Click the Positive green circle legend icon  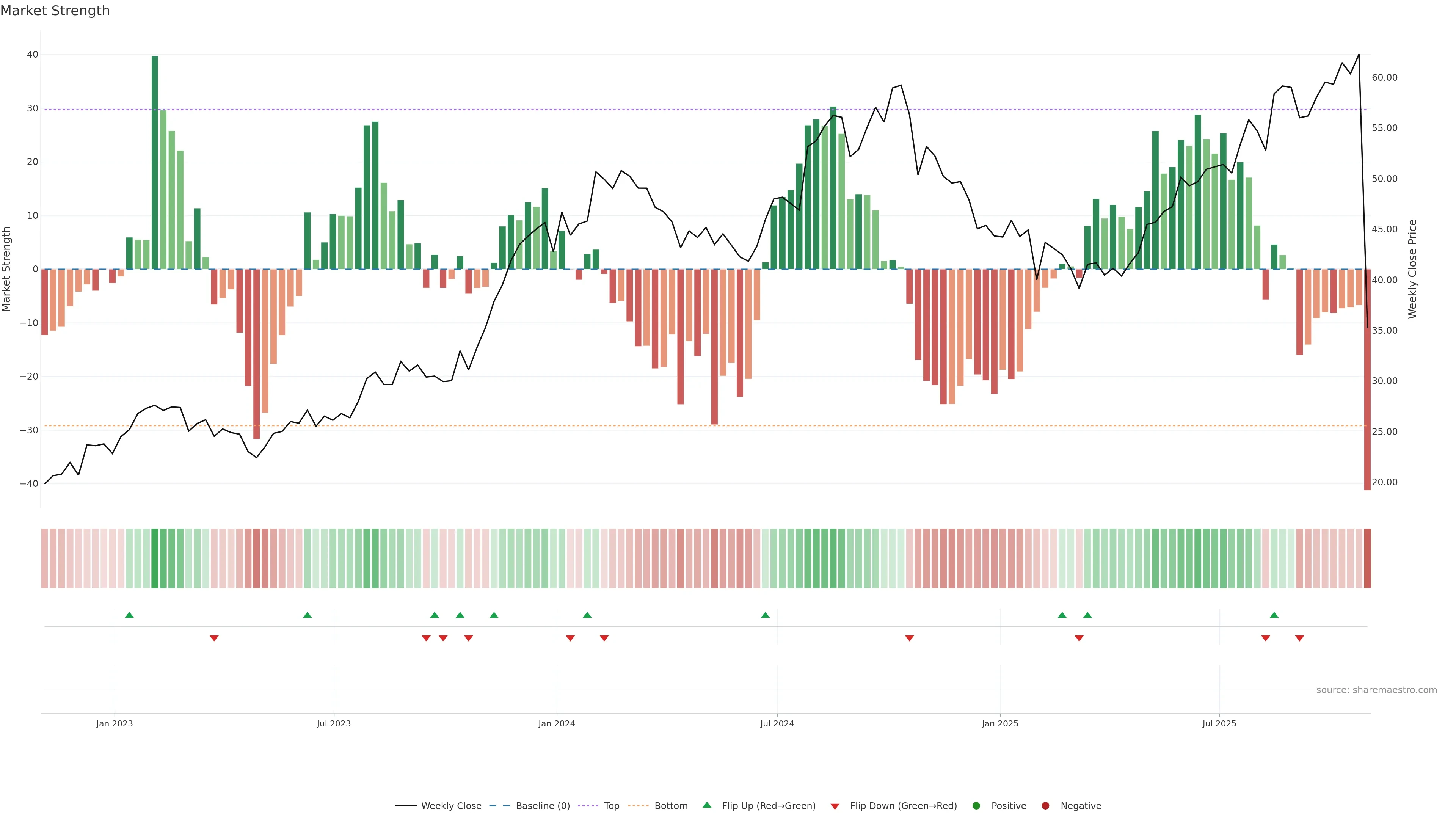(976, 805)
